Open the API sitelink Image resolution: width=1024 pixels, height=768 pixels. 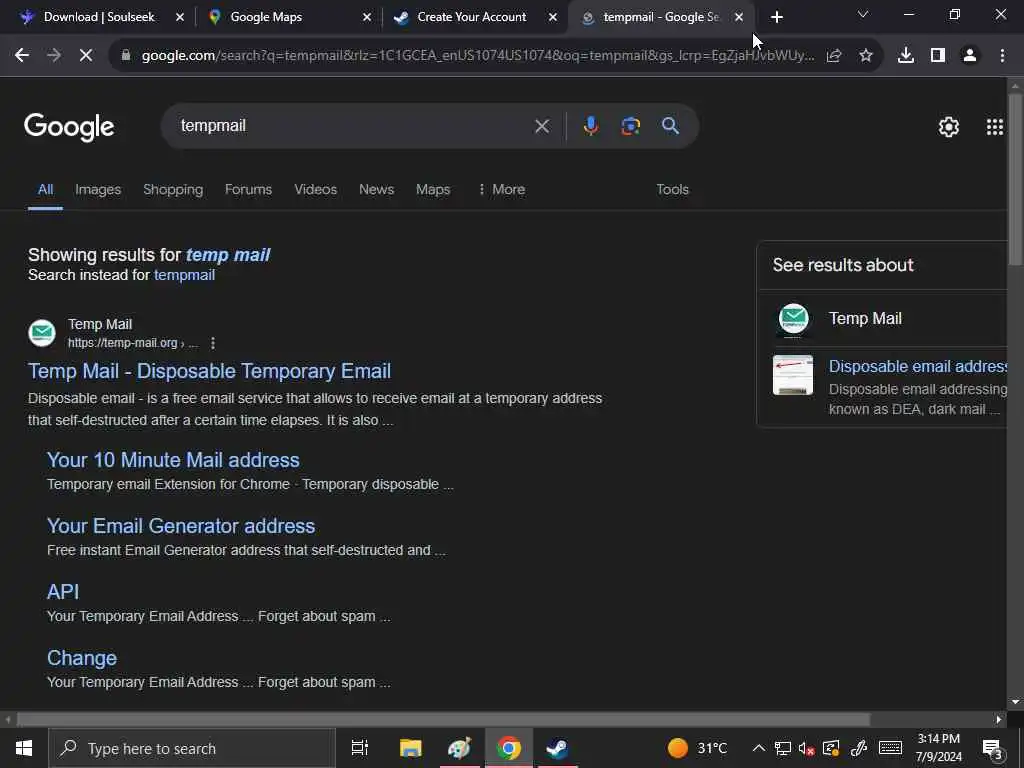pos(63,592)
